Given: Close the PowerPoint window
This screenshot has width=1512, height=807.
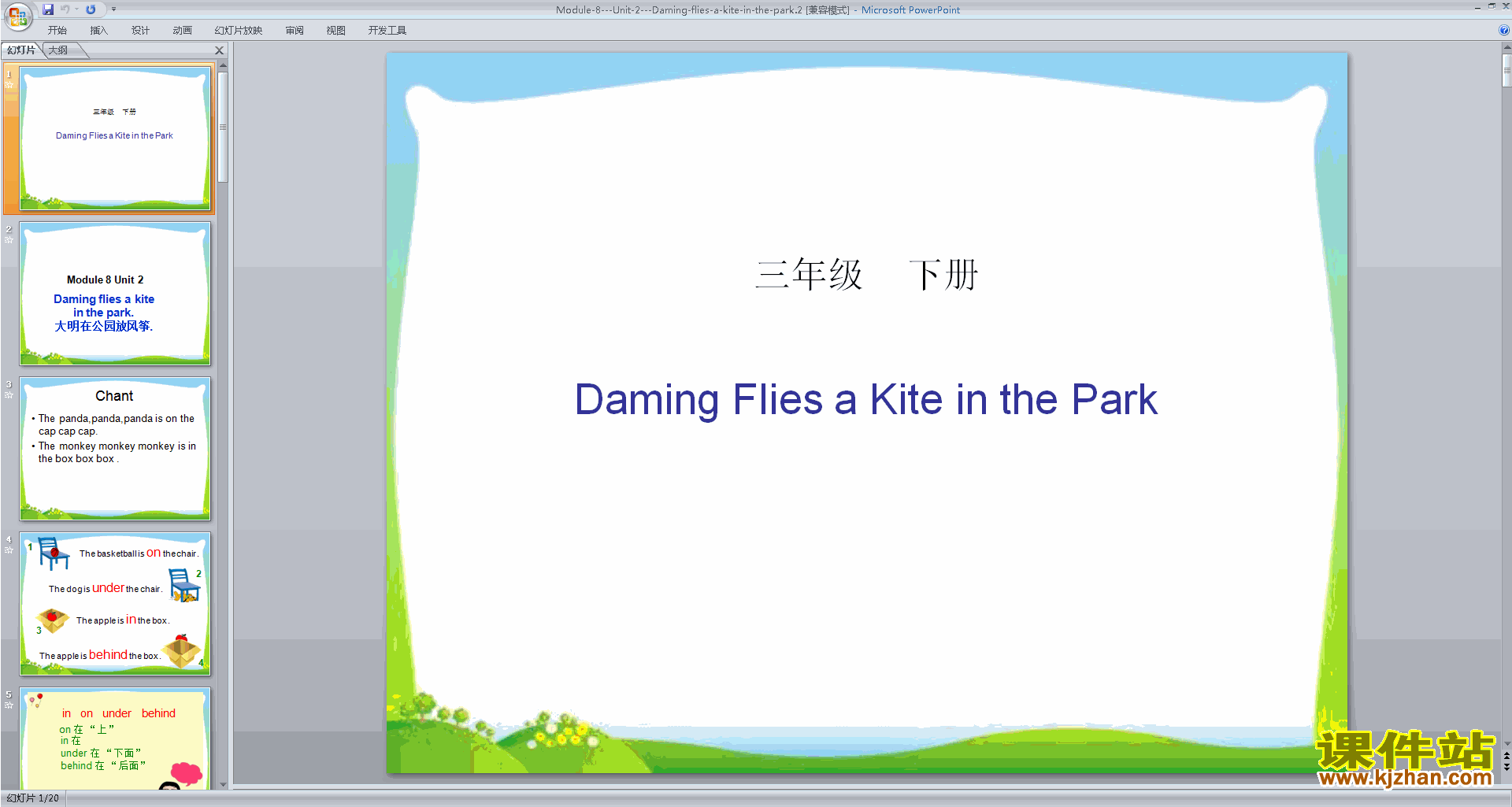Looking at the screenshot, I should (1506, 6).
